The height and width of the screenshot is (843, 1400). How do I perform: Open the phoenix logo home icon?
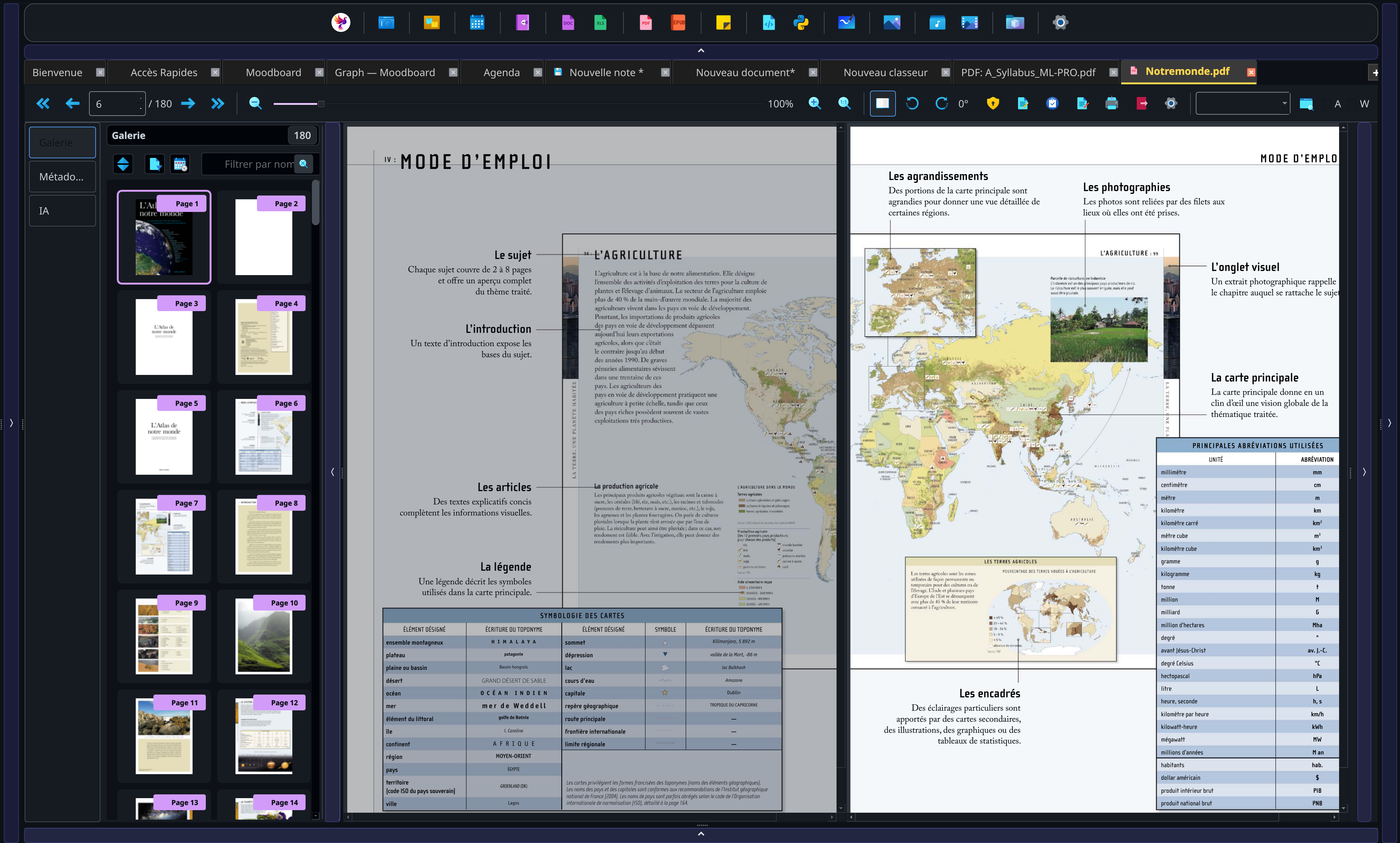tap(341, 23)
